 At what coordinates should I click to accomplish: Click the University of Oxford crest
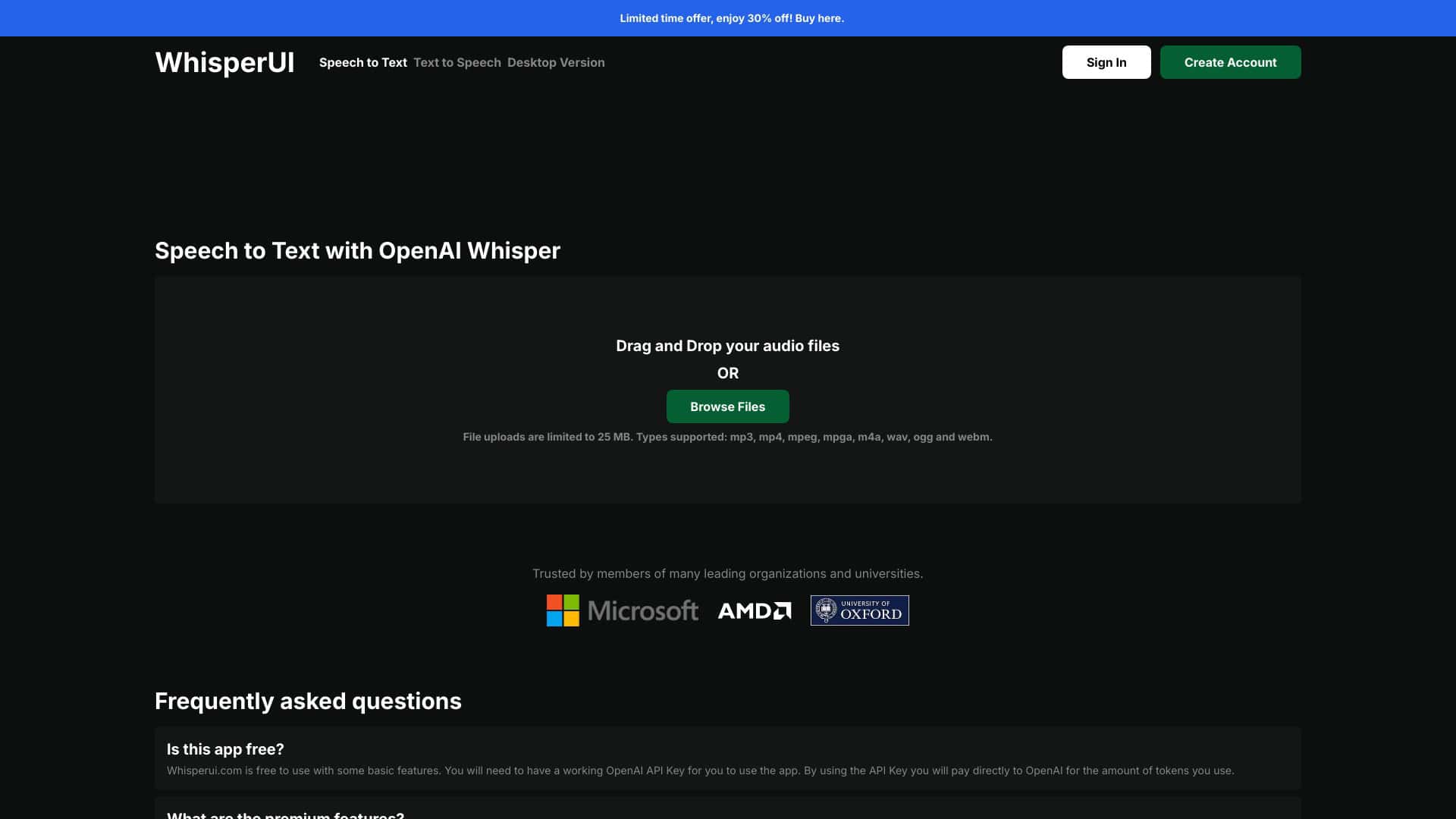tap(827, 610)
